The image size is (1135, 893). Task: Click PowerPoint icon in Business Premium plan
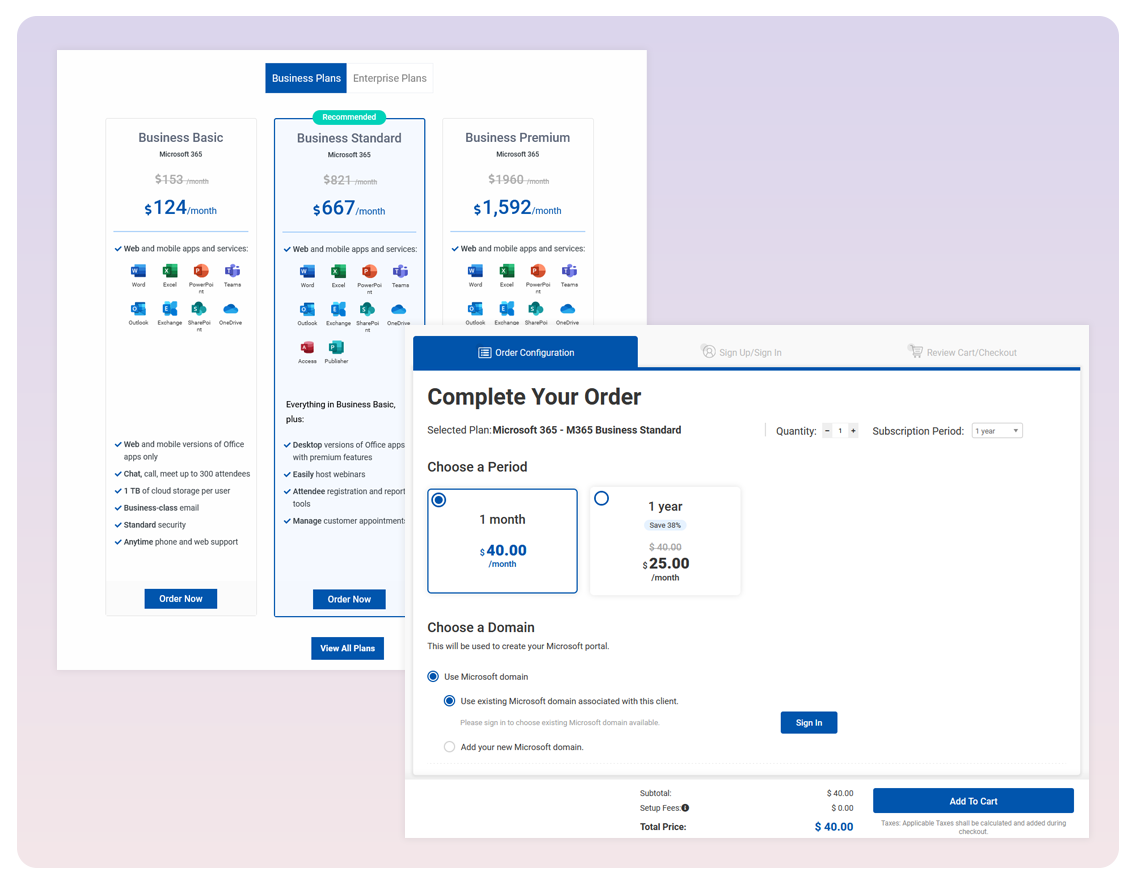(x=538, y=271)
